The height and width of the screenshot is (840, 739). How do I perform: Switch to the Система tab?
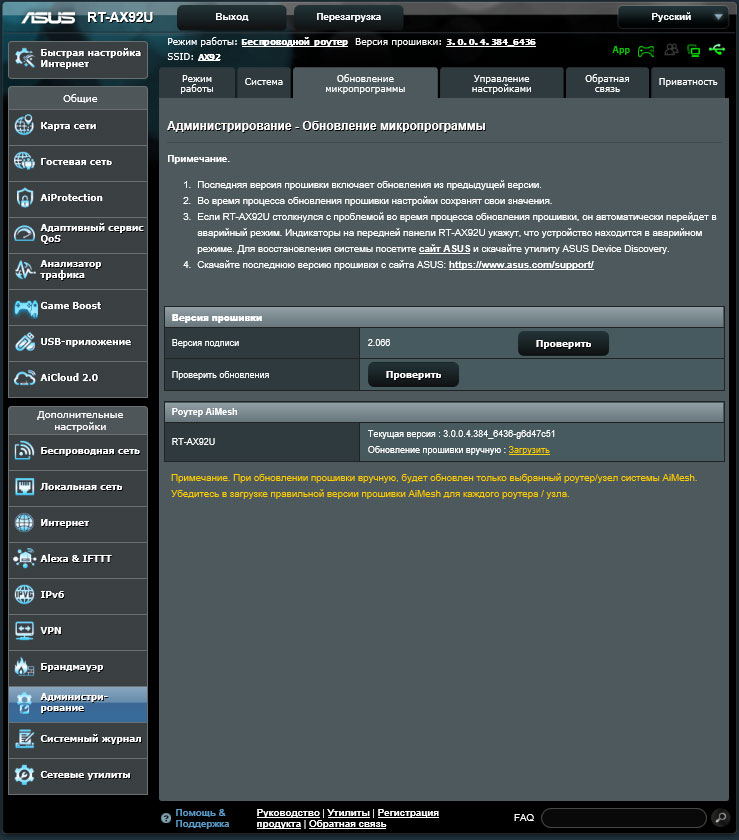[264, 82]
